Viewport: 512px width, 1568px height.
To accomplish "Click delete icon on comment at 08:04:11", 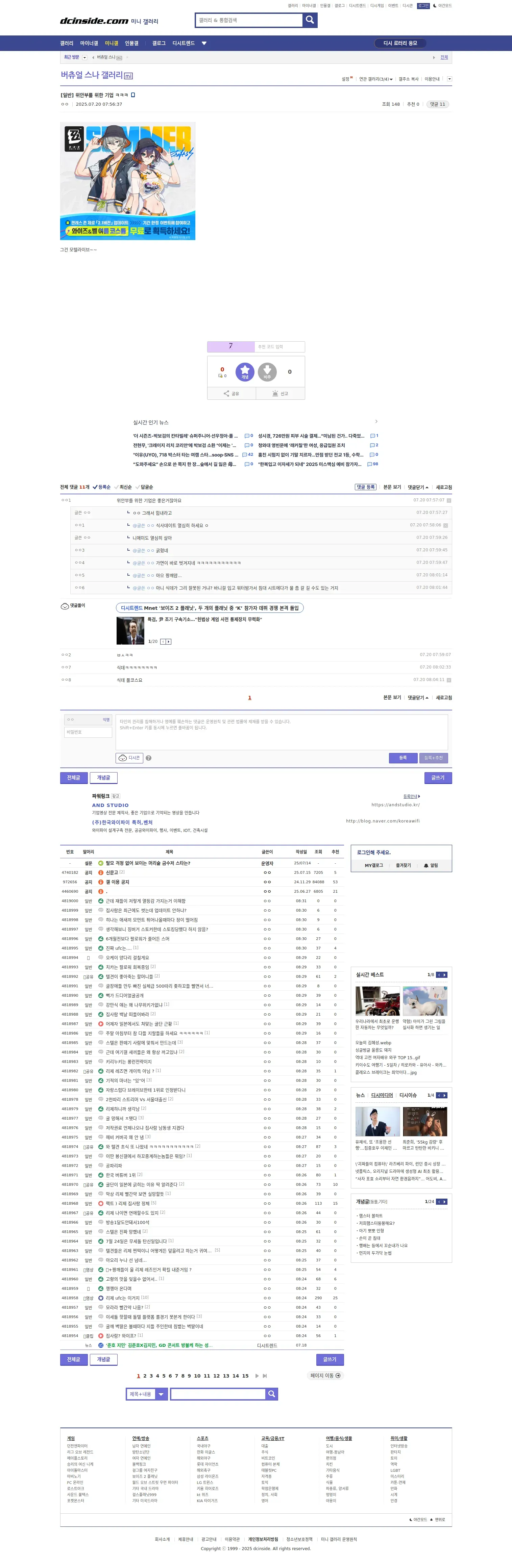I will click(448, 680).
